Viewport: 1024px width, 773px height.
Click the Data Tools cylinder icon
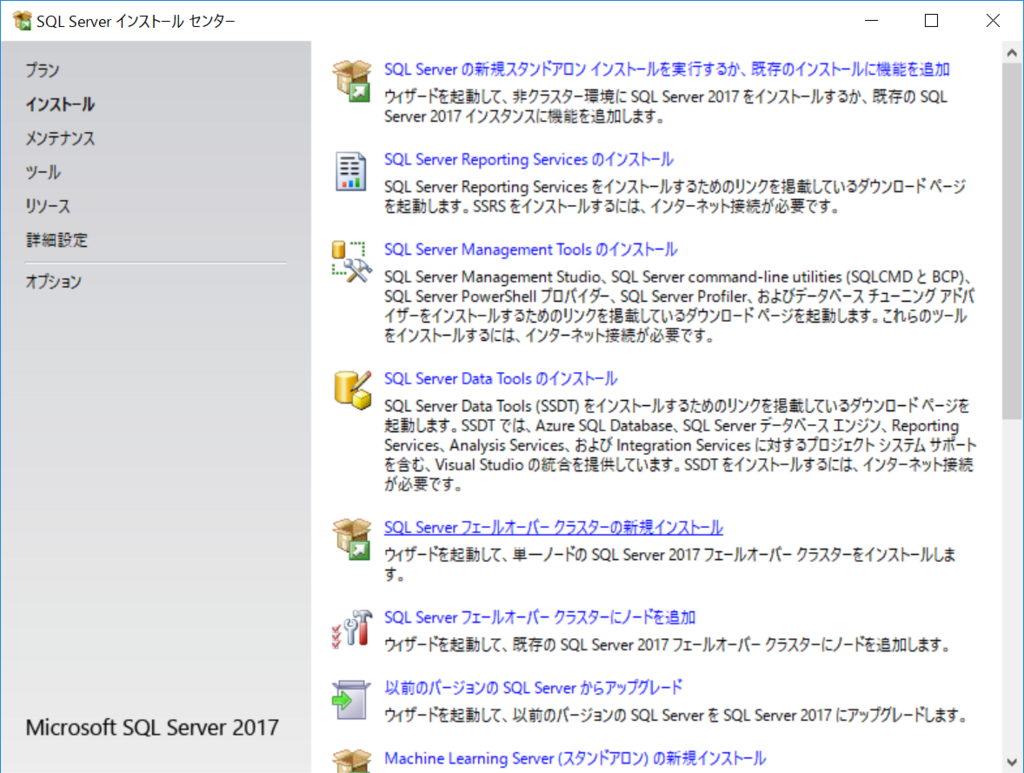[352, 390]
